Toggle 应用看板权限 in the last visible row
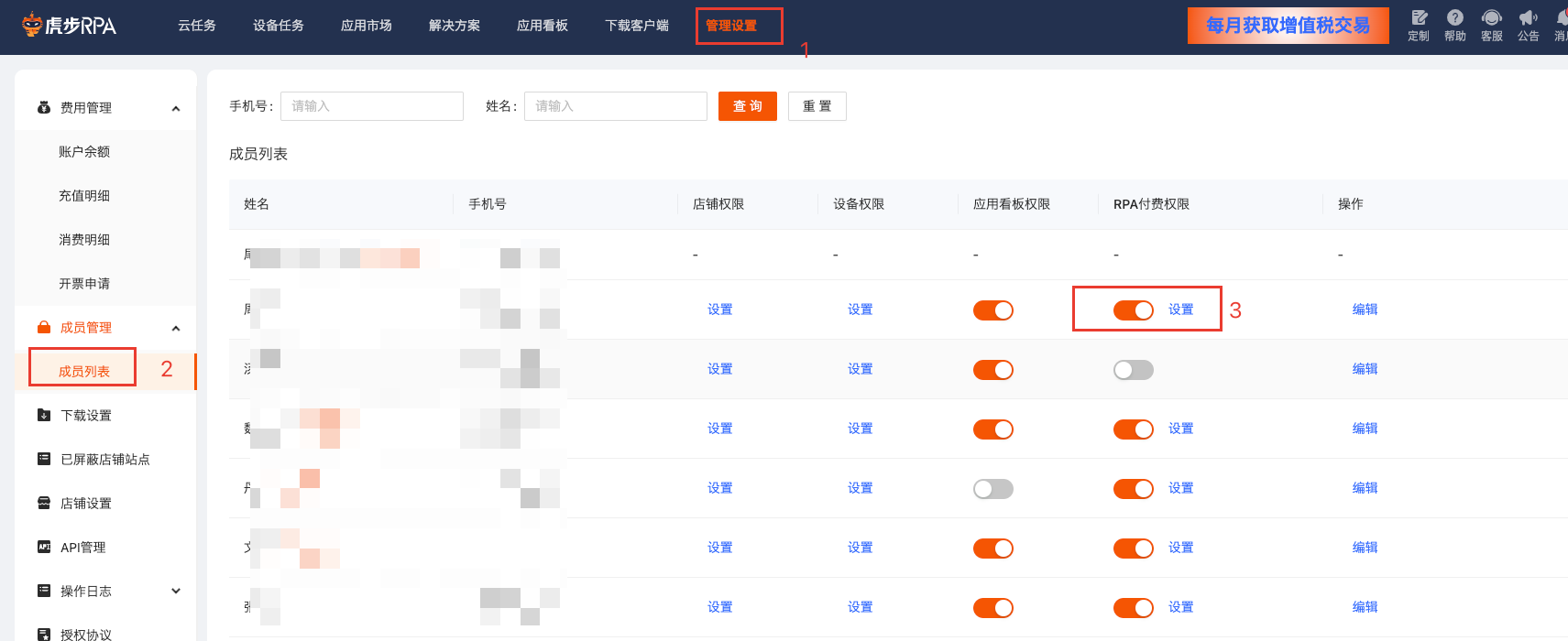This screenshot has width=1568, height=641. (x=993, y=608)
